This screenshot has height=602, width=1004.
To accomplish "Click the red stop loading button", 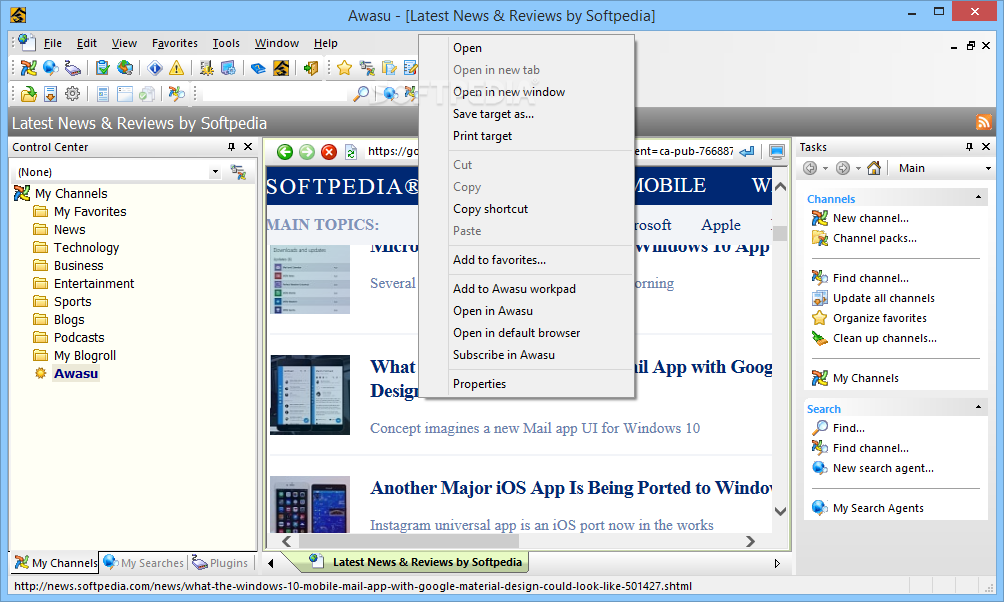I will [x=328, y=152].
